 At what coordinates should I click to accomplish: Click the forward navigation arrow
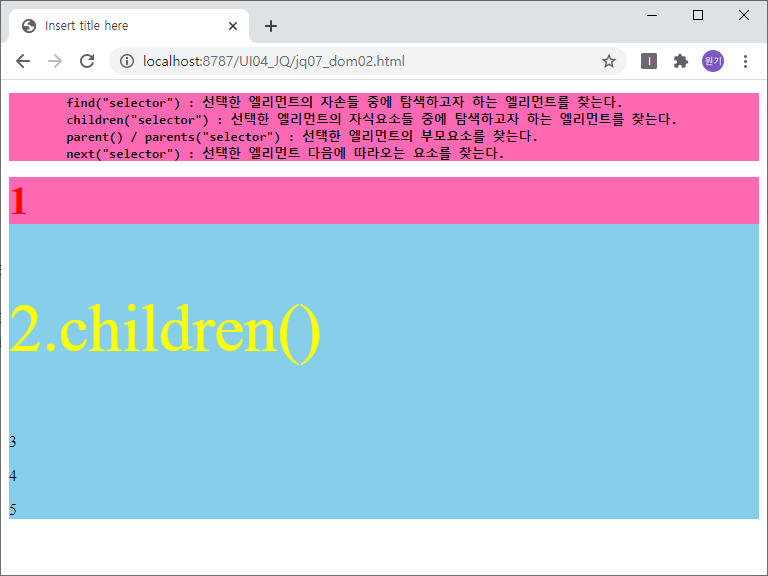(55, 61)
